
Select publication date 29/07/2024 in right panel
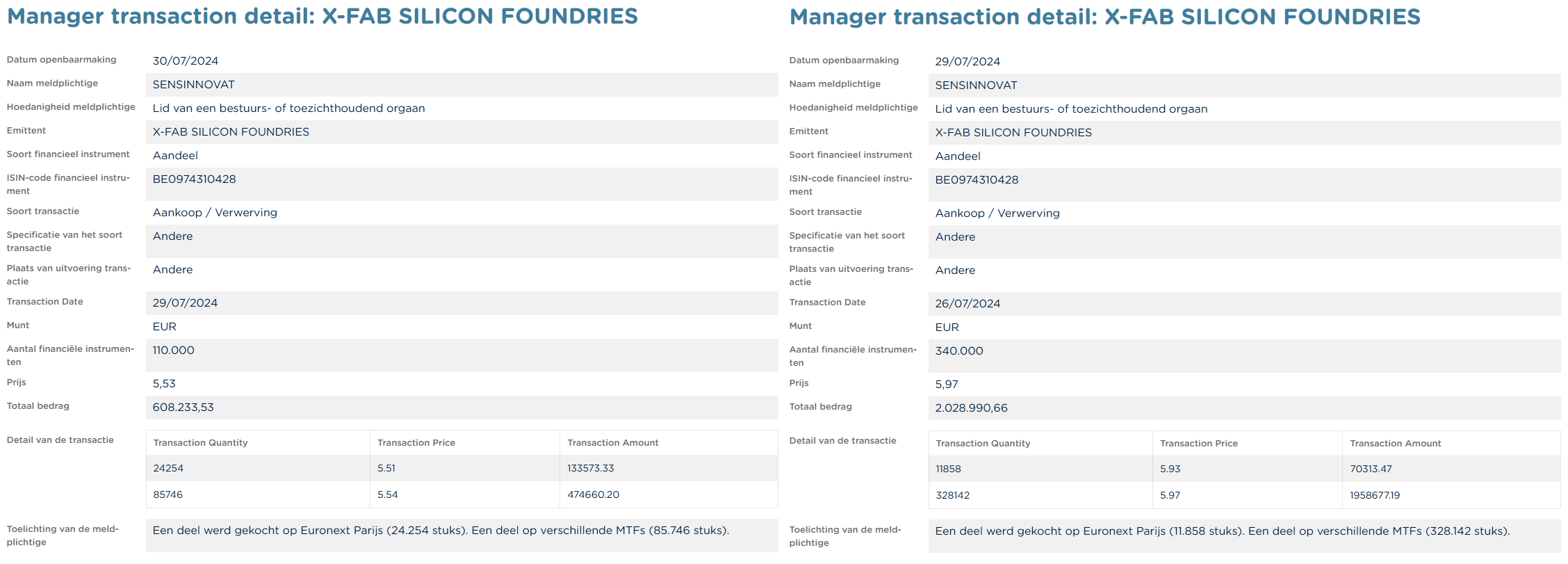pyautogui.click(x=967, y=62)
